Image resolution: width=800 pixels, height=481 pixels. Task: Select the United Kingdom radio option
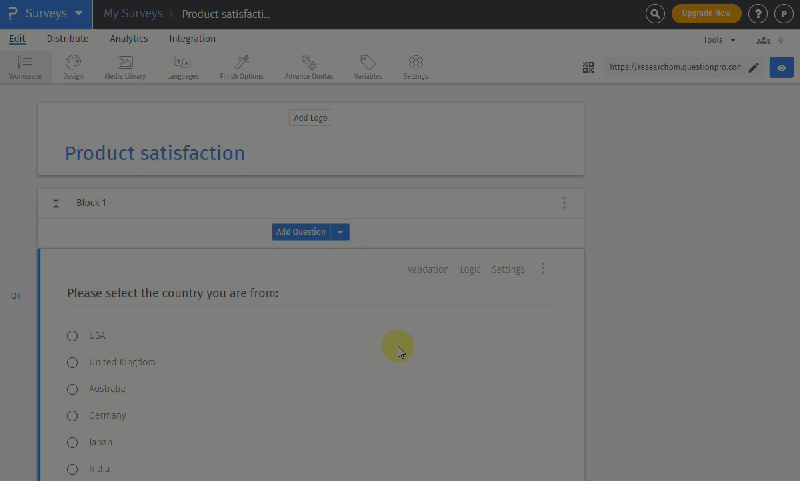click(x=72, y=362)
